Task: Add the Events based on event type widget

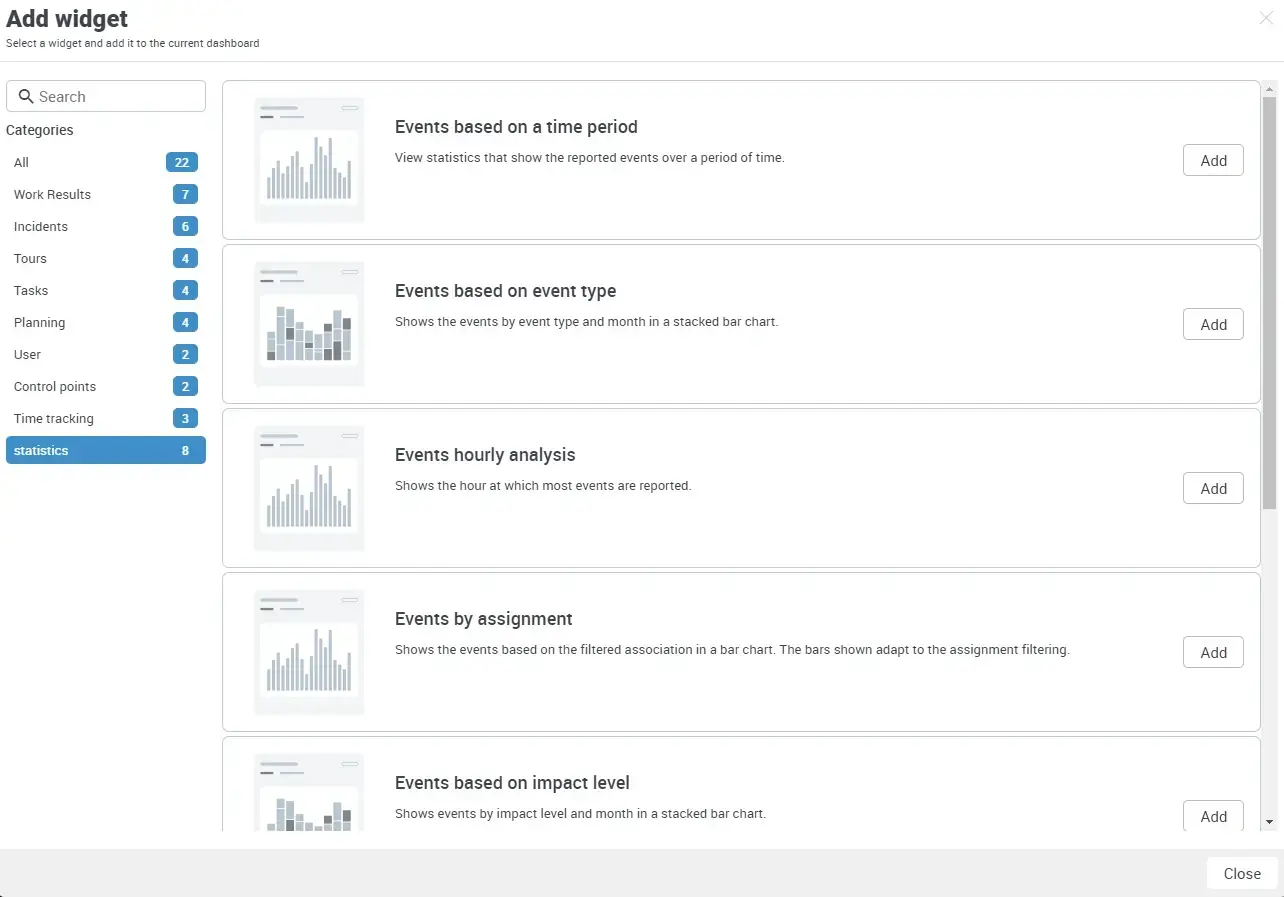Action: pyautogui.click(x=1213, y=324)
